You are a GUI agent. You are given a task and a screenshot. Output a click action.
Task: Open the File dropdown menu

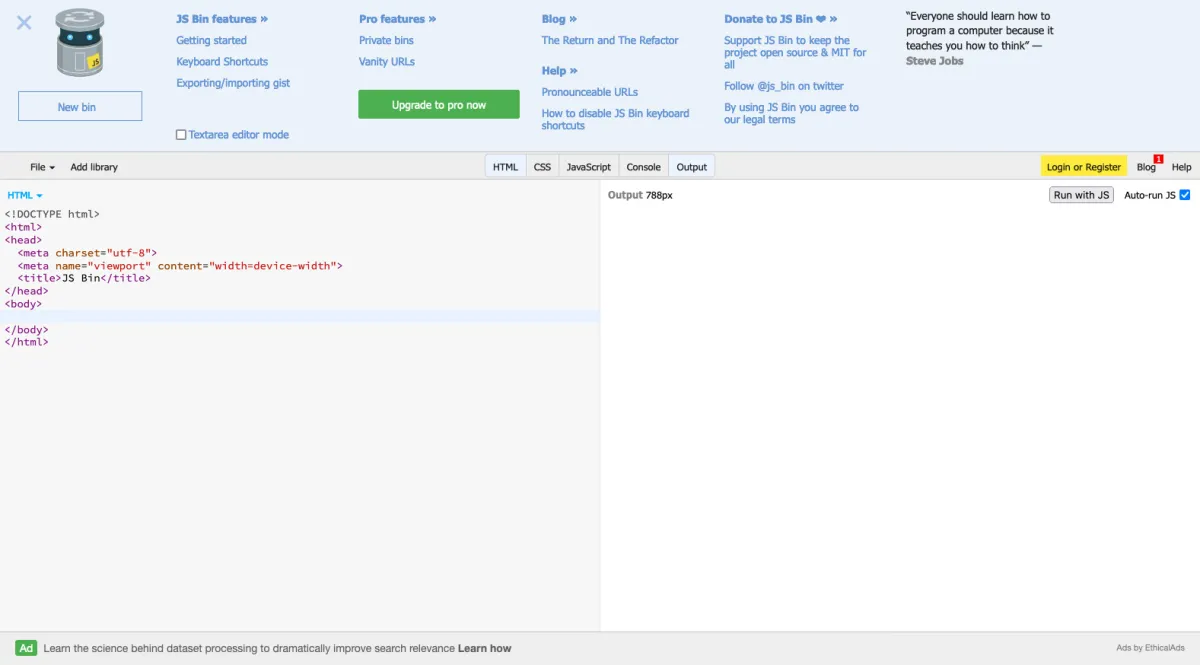(42, 167)
